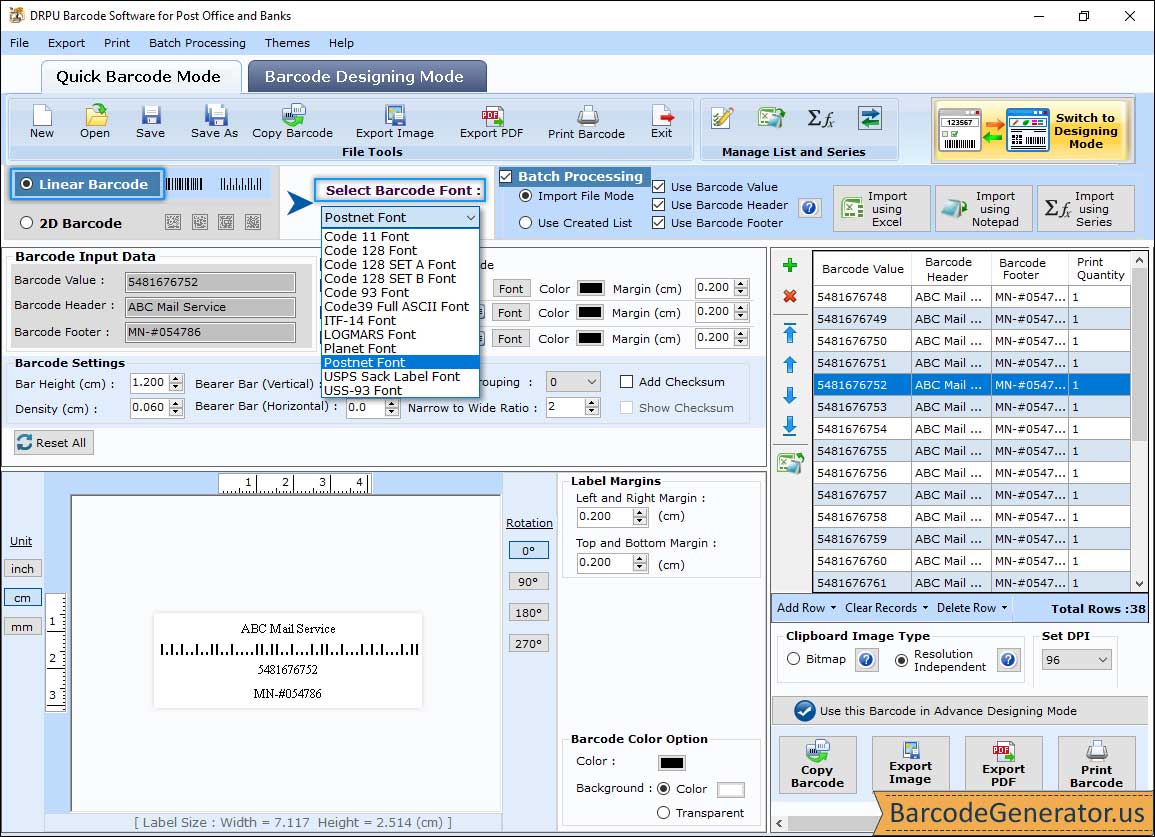
Task: Pick ITF-14 Font in the dropdown list
Action: (401, 321)
